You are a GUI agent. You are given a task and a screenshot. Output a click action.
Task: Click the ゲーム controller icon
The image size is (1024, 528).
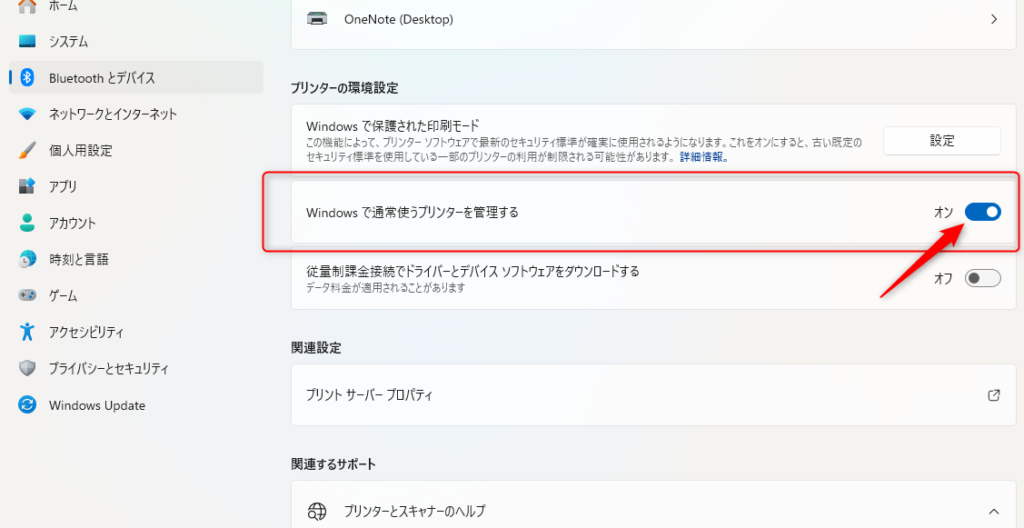tap(29, 296)
